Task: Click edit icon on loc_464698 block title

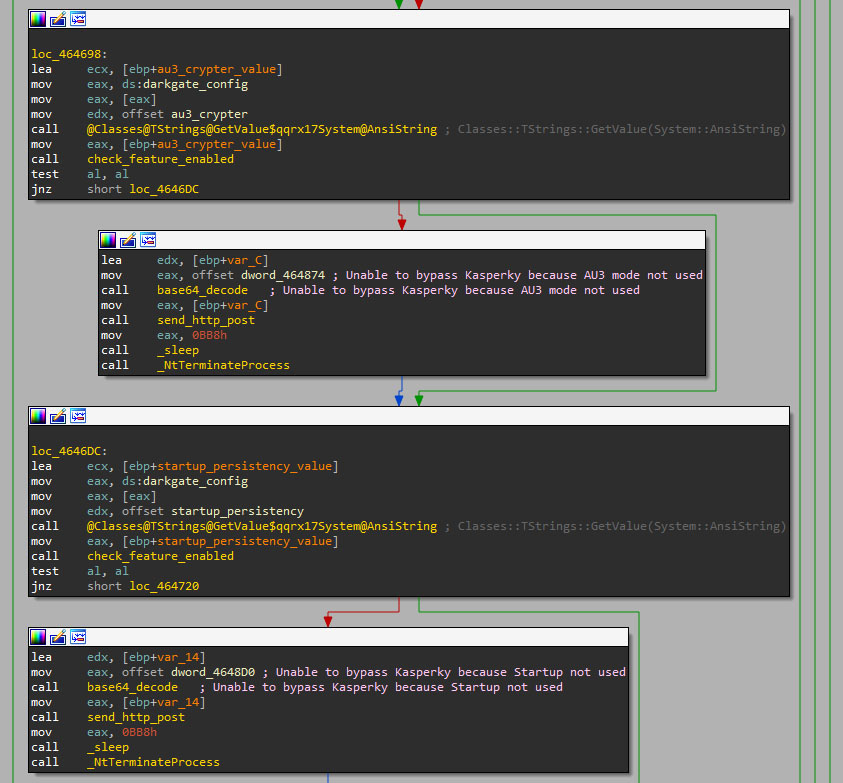Action: click(58, 19)
